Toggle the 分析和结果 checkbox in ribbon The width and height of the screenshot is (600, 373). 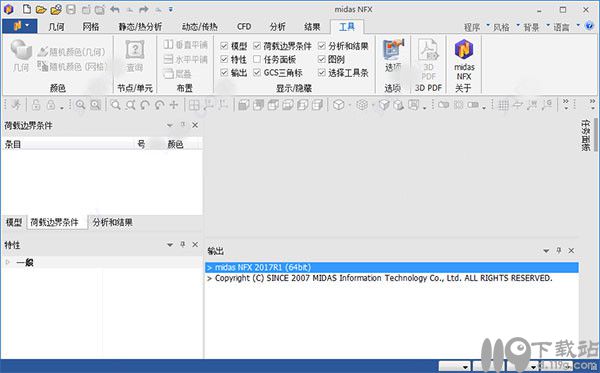(322, 46)
